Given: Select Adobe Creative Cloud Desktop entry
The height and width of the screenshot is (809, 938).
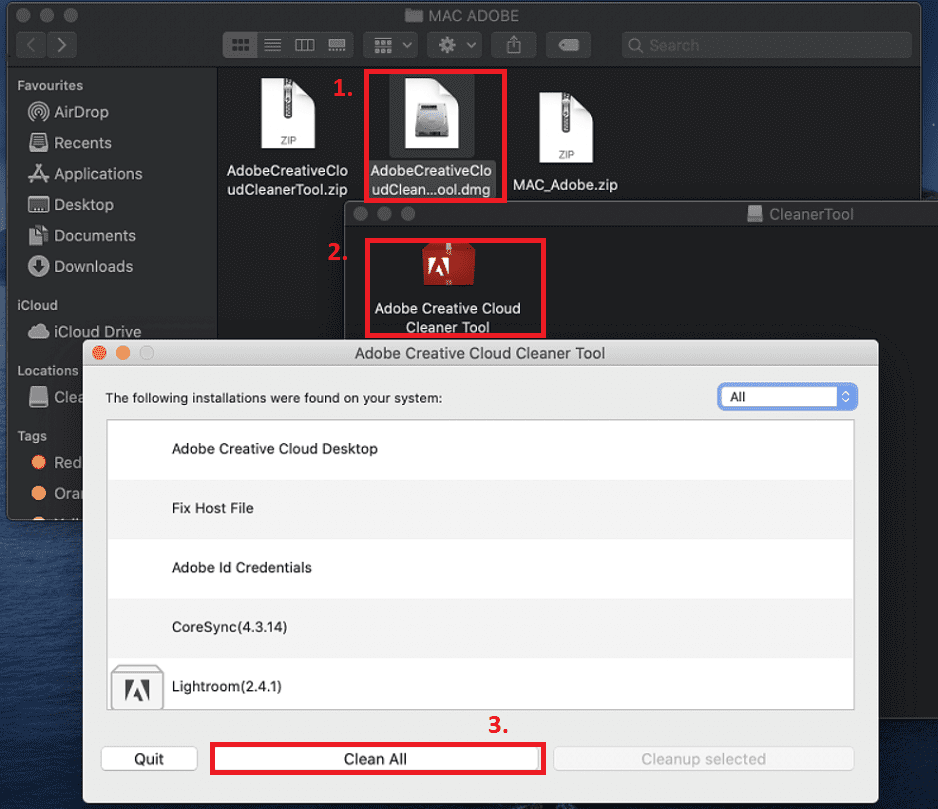Looking at the screenshot, I should (x=275, y=449).
